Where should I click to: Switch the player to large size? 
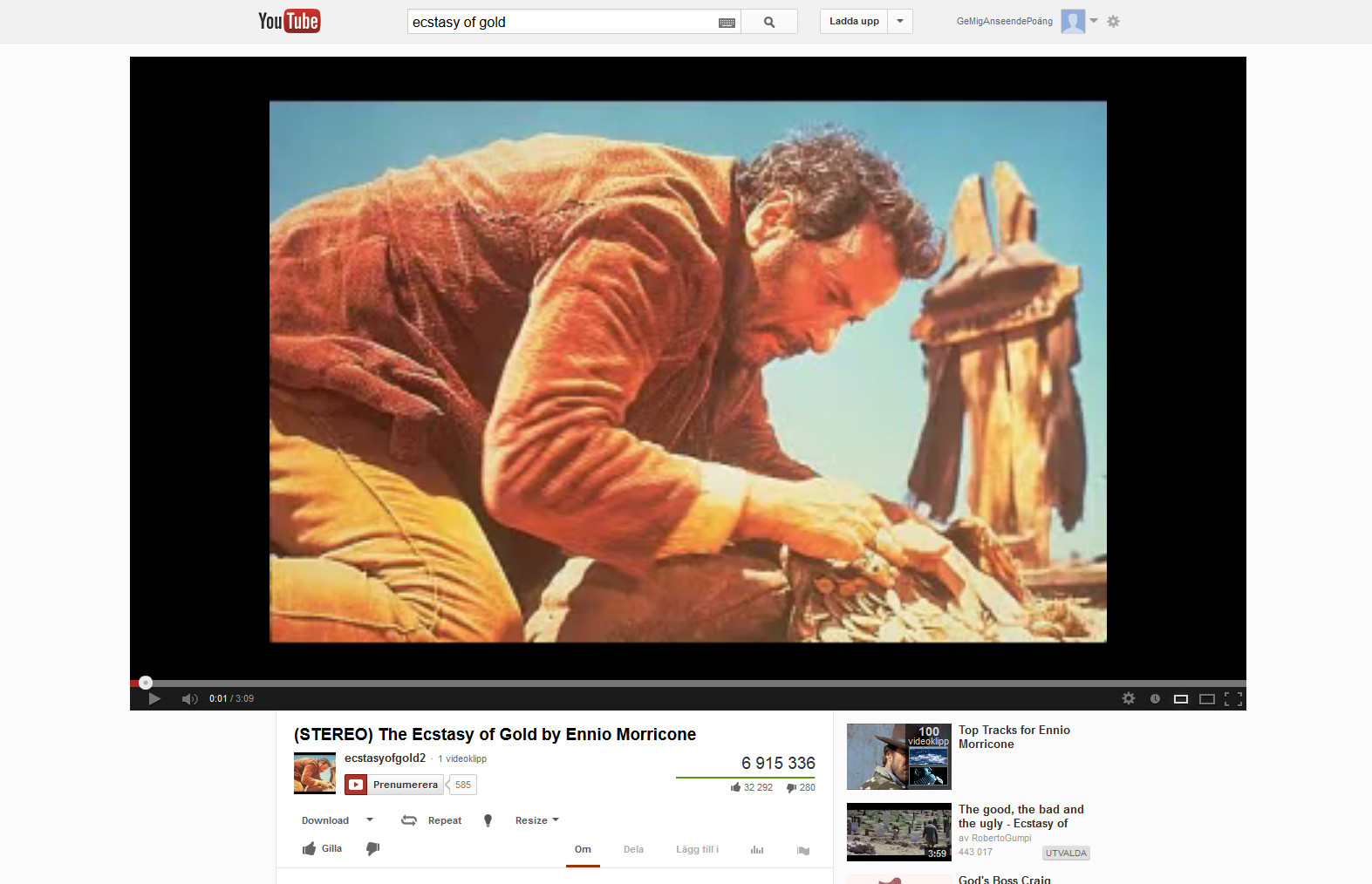pos(1207,698)
